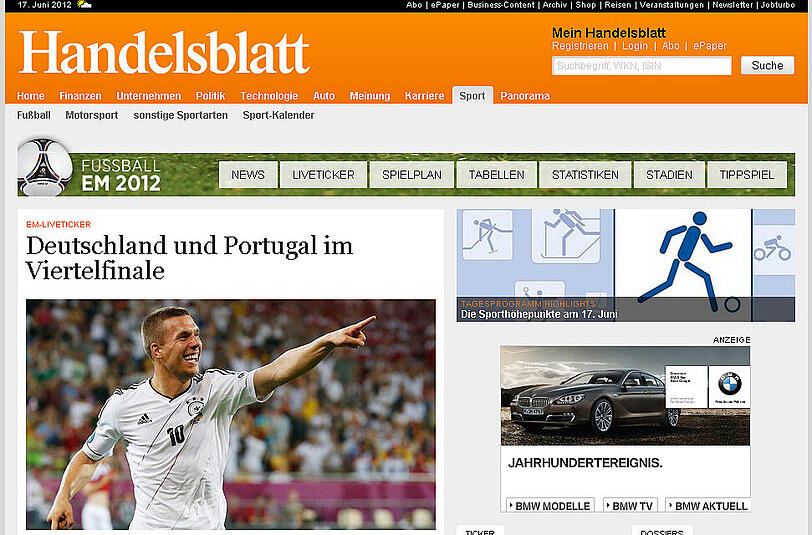Select the Sport tab
The height and width of the screenshot is (535, 812).
click(472, 95)
